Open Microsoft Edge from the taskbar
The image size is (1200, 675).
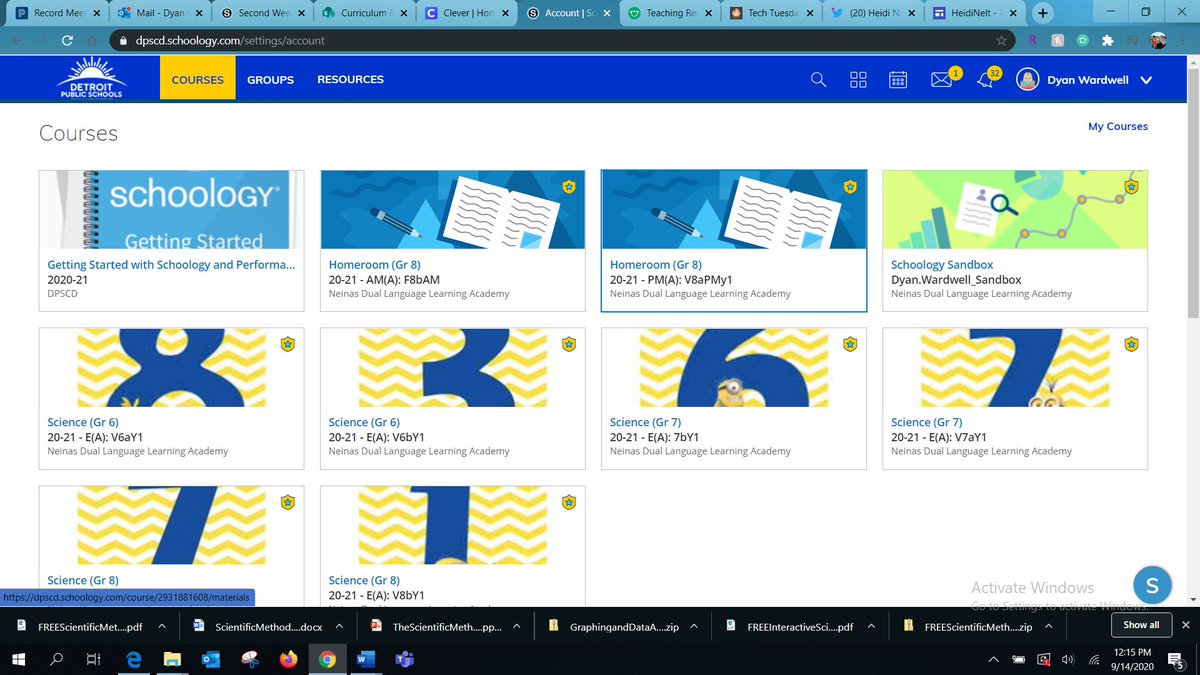point(132,660)
